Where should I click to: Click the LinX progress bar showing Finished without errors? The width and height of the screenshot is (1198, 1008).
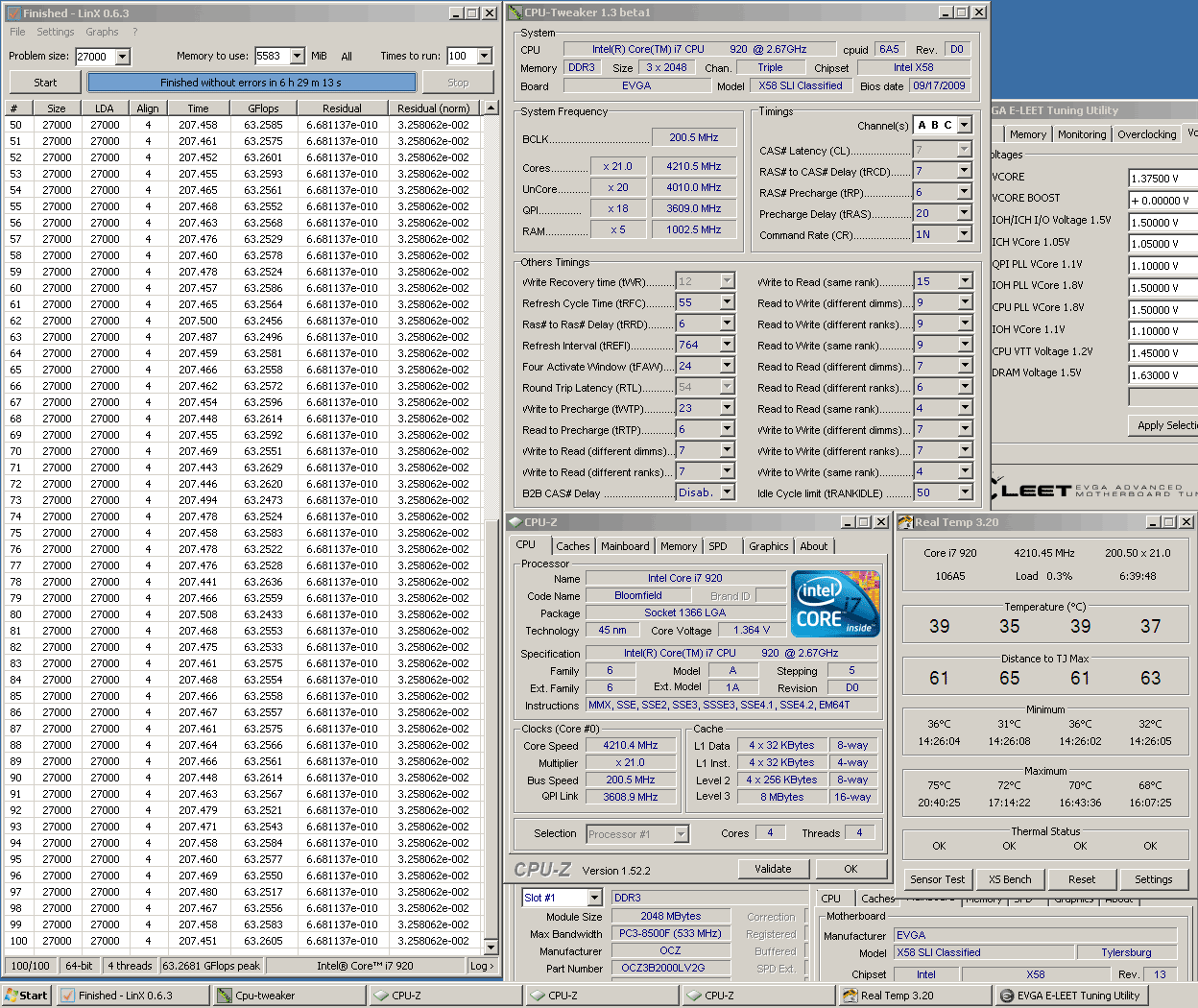coord(252,83)
